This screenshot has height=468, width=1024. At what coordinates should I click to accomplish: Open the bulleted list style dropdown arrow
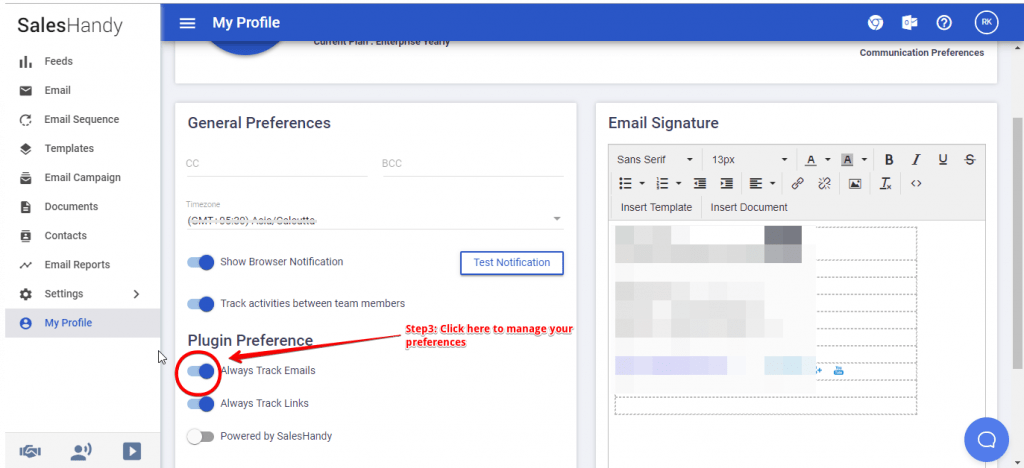(x=642, y=184)
